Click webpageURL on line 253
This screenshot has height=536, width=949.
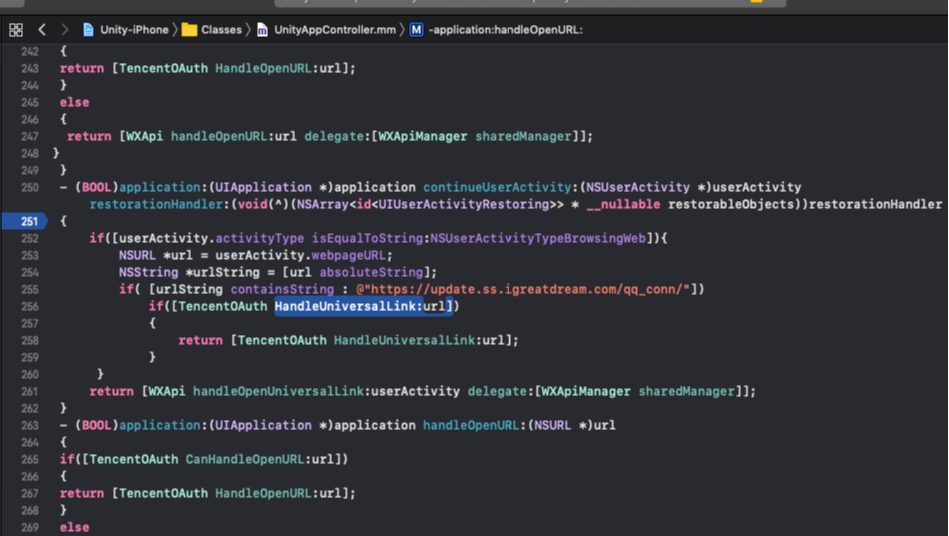[349, 255]
